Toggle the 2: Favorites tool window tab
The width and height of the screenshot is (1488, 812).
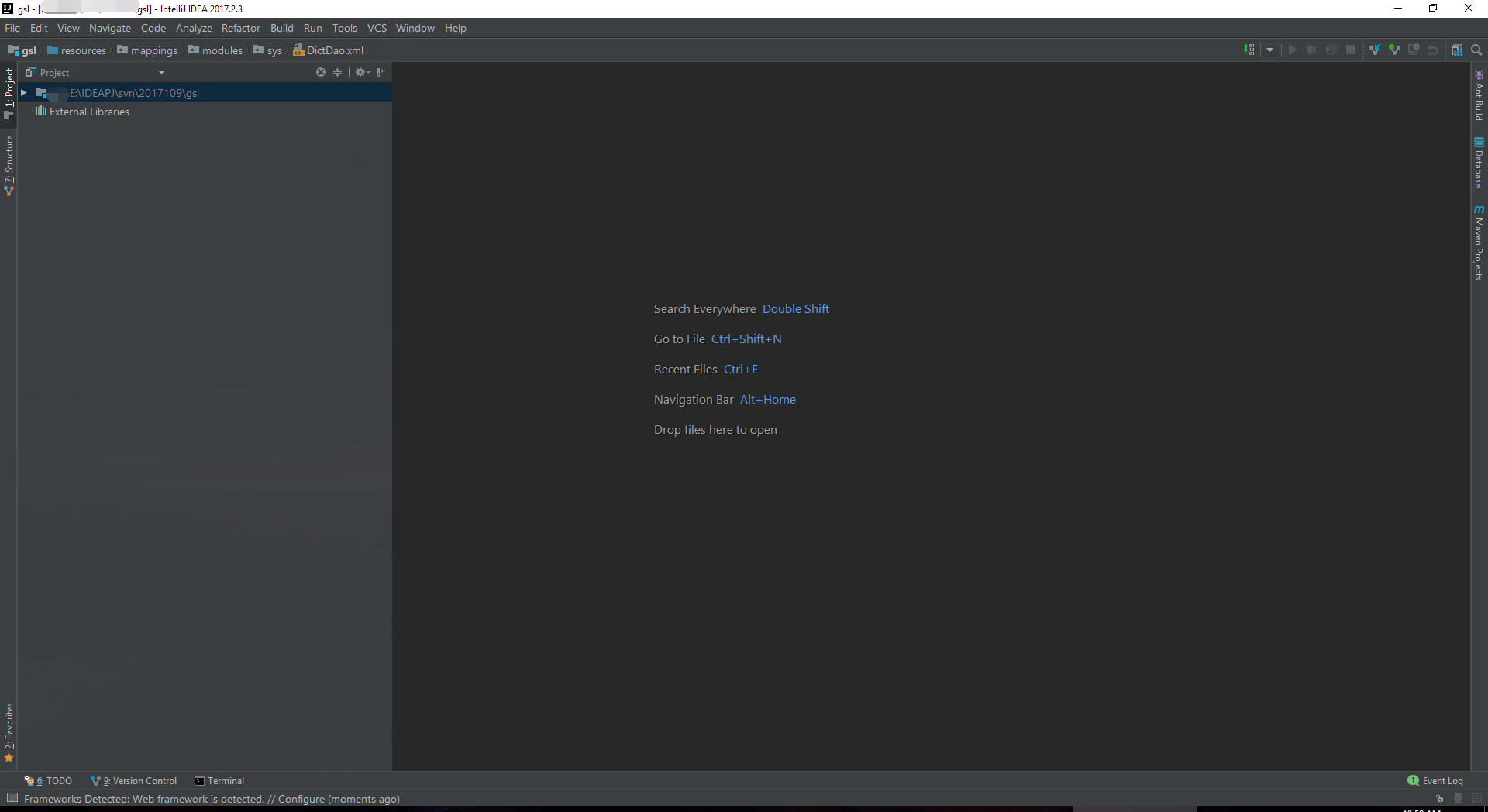coord(9,732)
